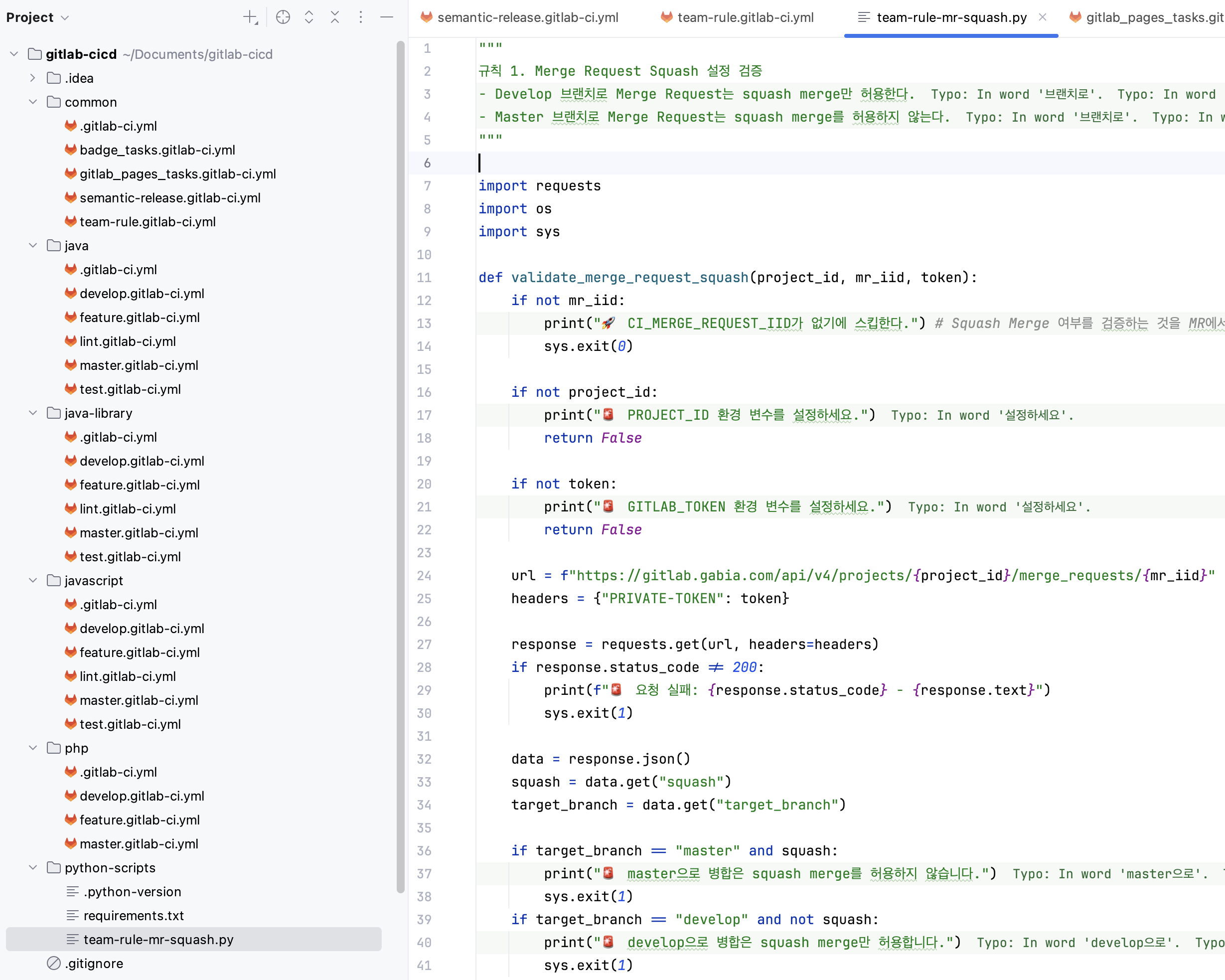Expand the .idea folder
Viewport: 1225px width, 980px height.
(32, 78)
